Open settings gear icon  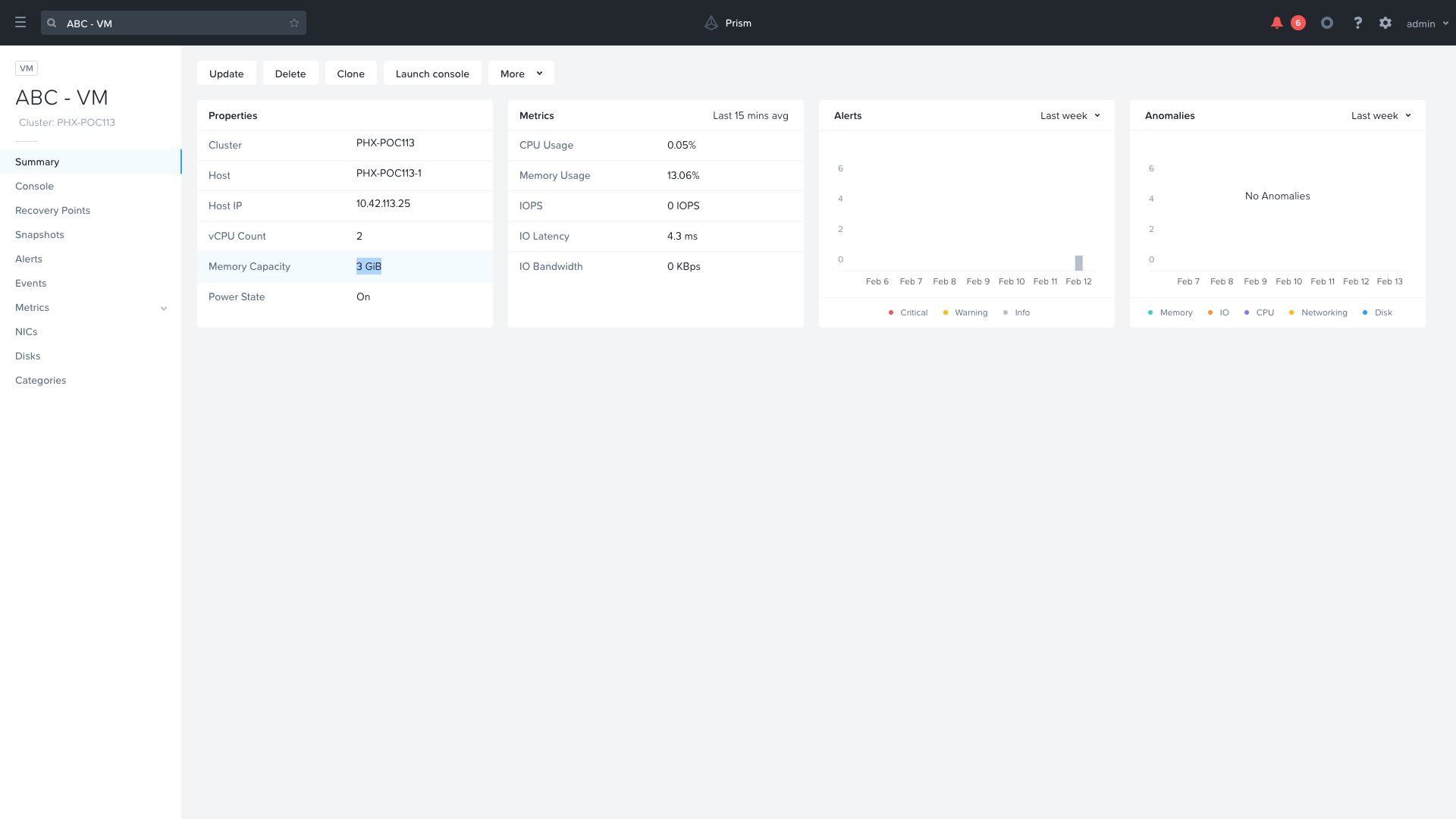pyautogui.click(x=1385, y=23)
